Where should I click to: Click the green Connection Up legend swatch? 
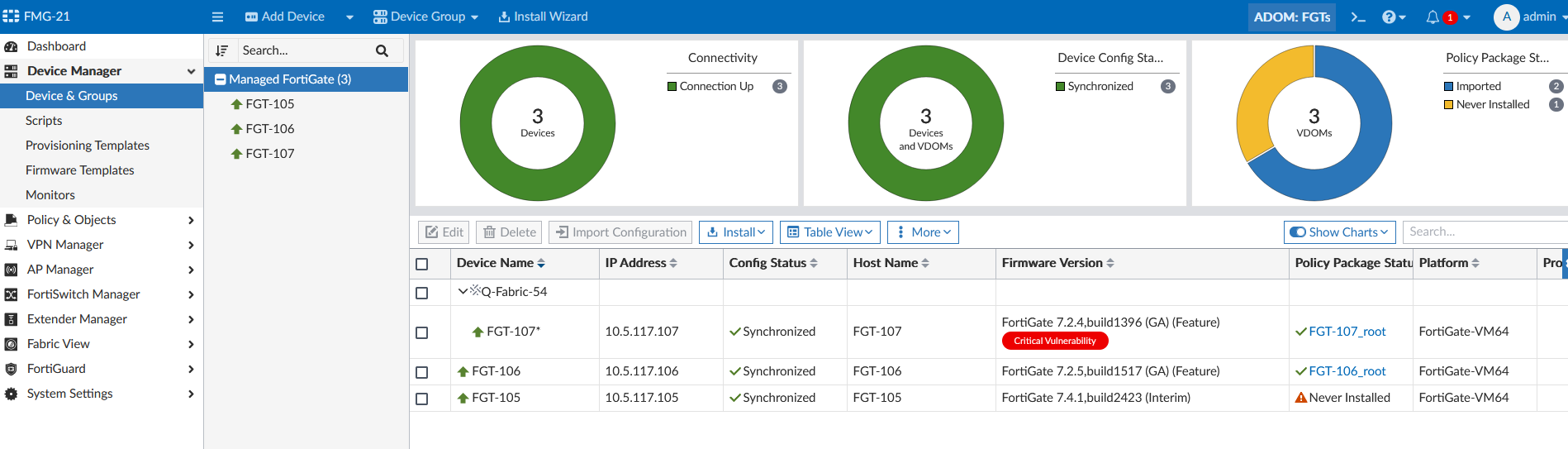tap(672, 86)
